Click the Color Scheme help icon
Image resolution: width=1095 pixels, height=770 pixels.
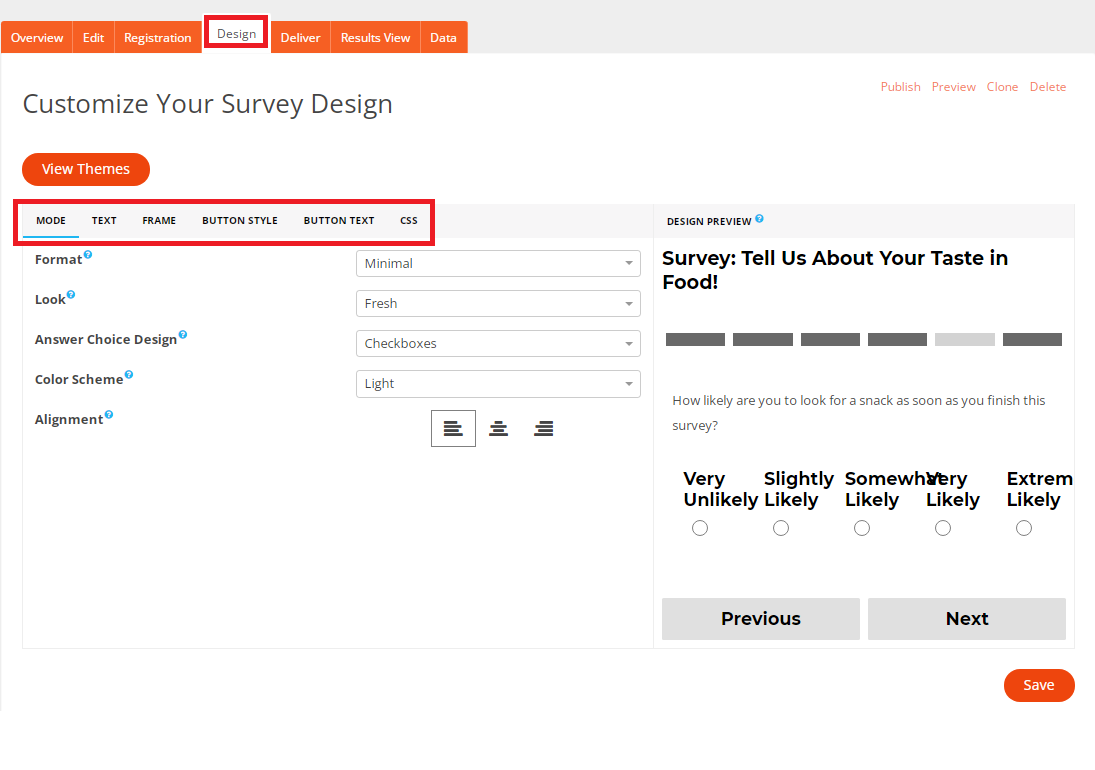point(131,373)
